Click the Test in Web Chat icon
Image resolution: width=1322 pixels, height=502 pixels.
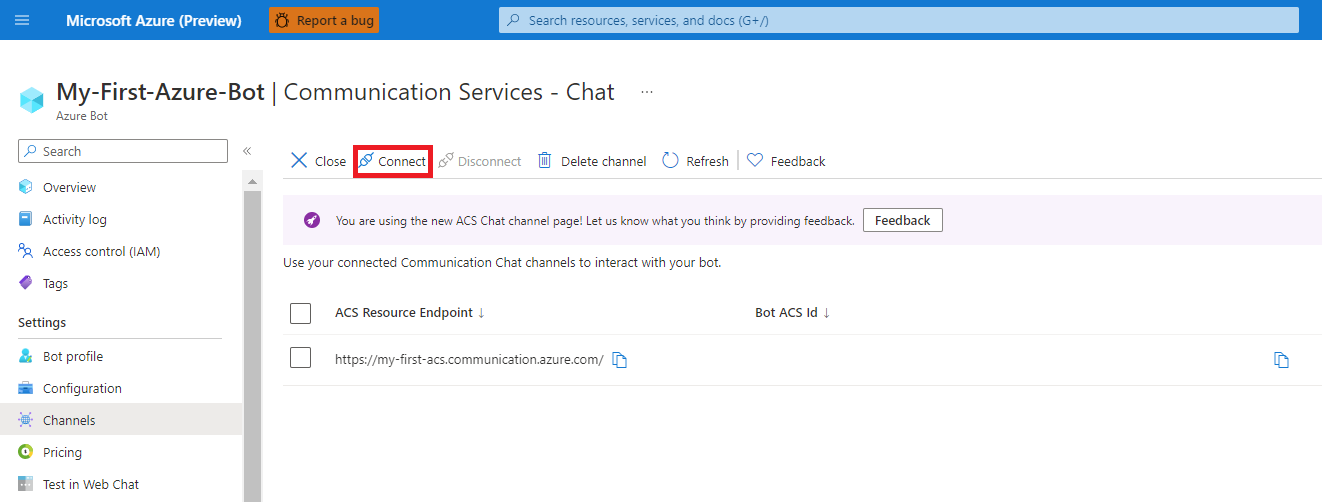click(x=26, y=484)
